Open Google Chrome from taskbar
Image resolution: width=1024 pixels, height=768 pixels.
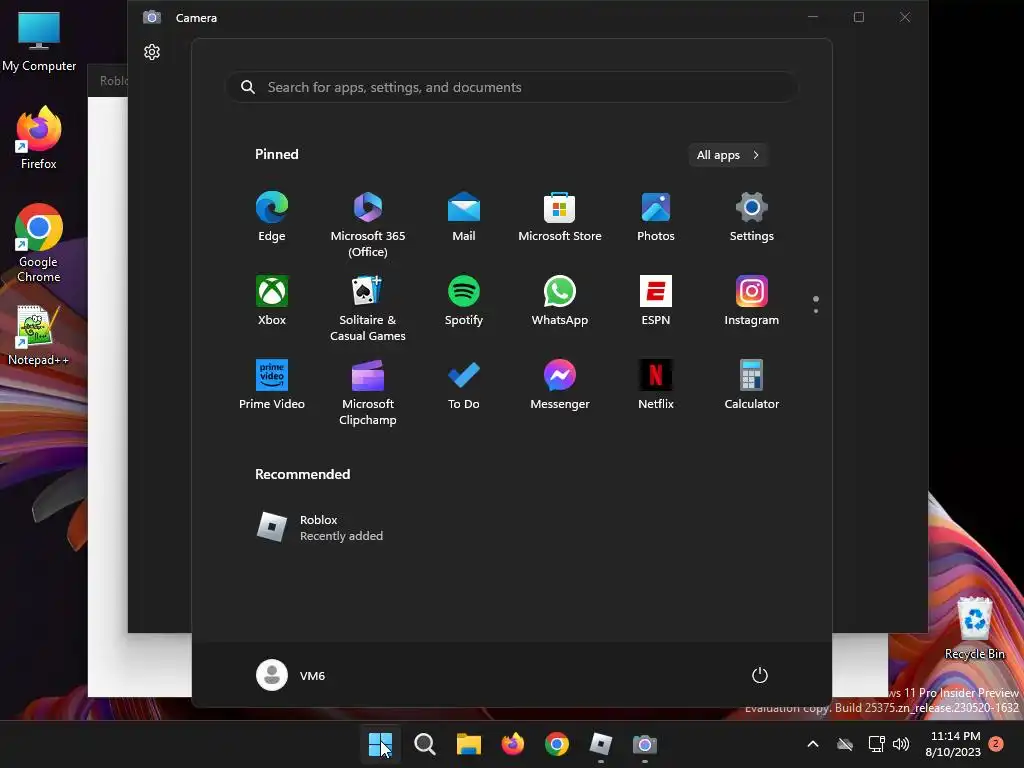click(556, 744)
